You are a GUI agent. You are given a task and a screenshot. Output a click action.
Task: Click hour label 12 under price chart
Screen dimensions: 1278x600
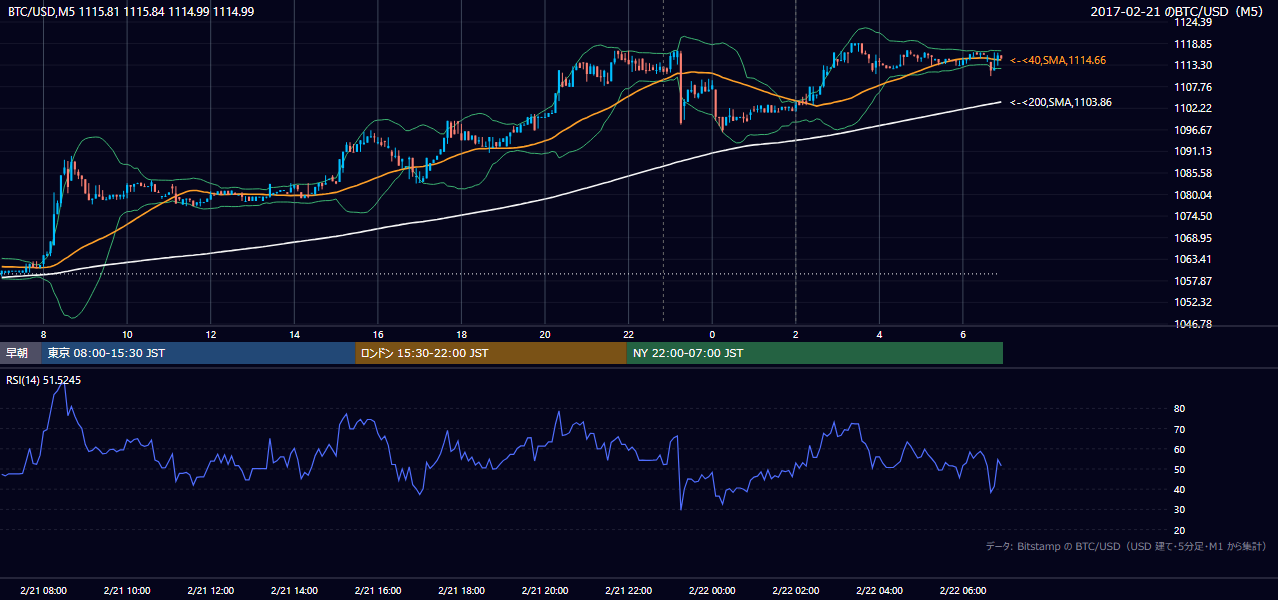(210, 333)
